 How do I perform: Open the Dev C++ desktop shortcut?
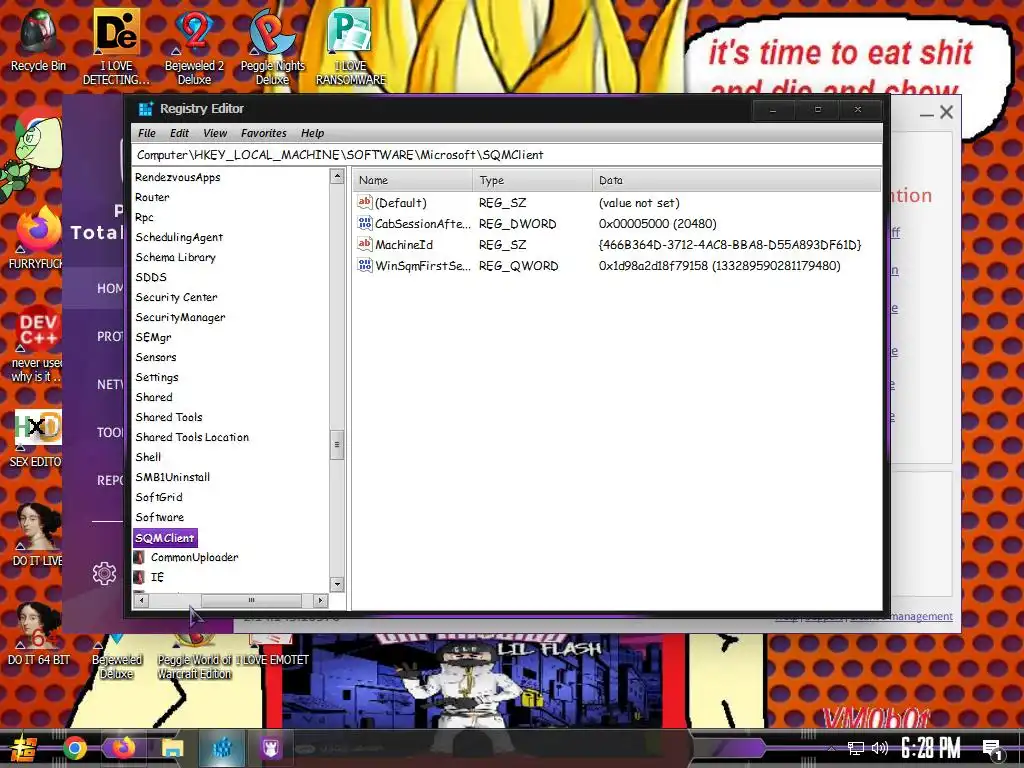(x=37, y=343)
